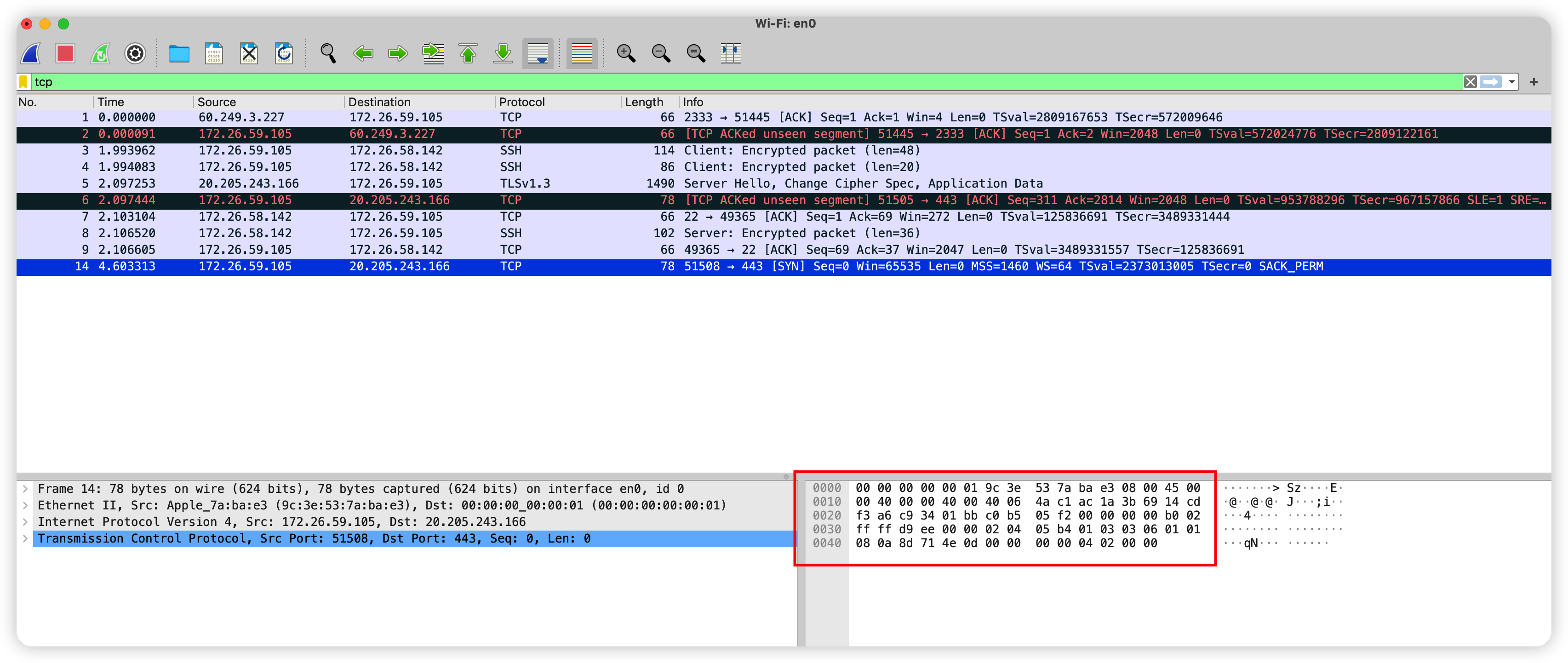Sort packets by the Protocol column
Image resolution: width=1568 pixels, height=663 pixels.
pos(521,102)
